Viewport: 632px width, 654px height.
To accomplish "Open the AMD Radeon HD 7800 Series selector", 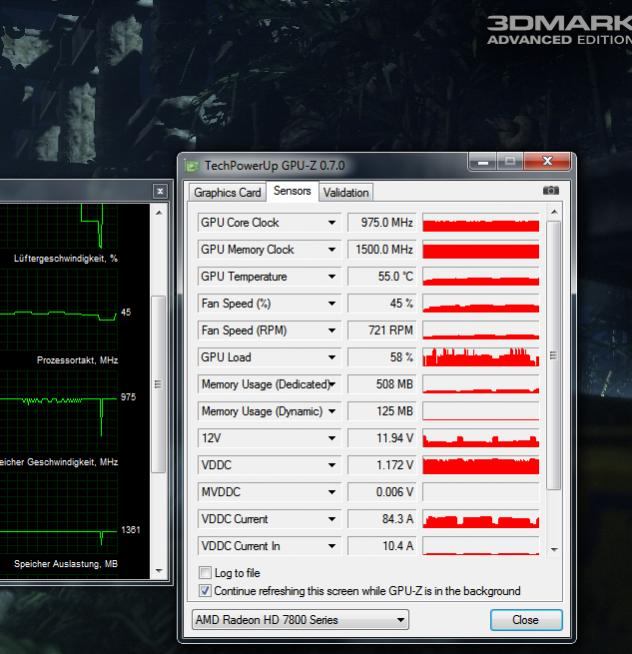I will (300, 620).
